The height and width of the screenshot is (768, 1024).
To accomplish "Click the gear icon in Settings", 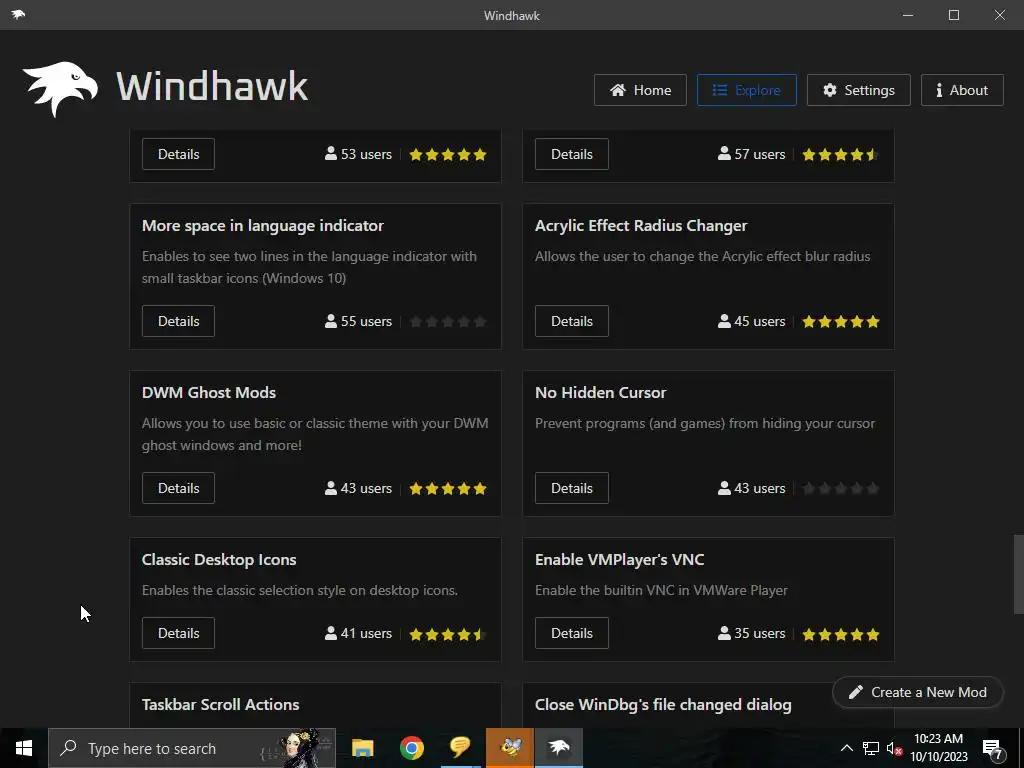I will pos(829,90).
